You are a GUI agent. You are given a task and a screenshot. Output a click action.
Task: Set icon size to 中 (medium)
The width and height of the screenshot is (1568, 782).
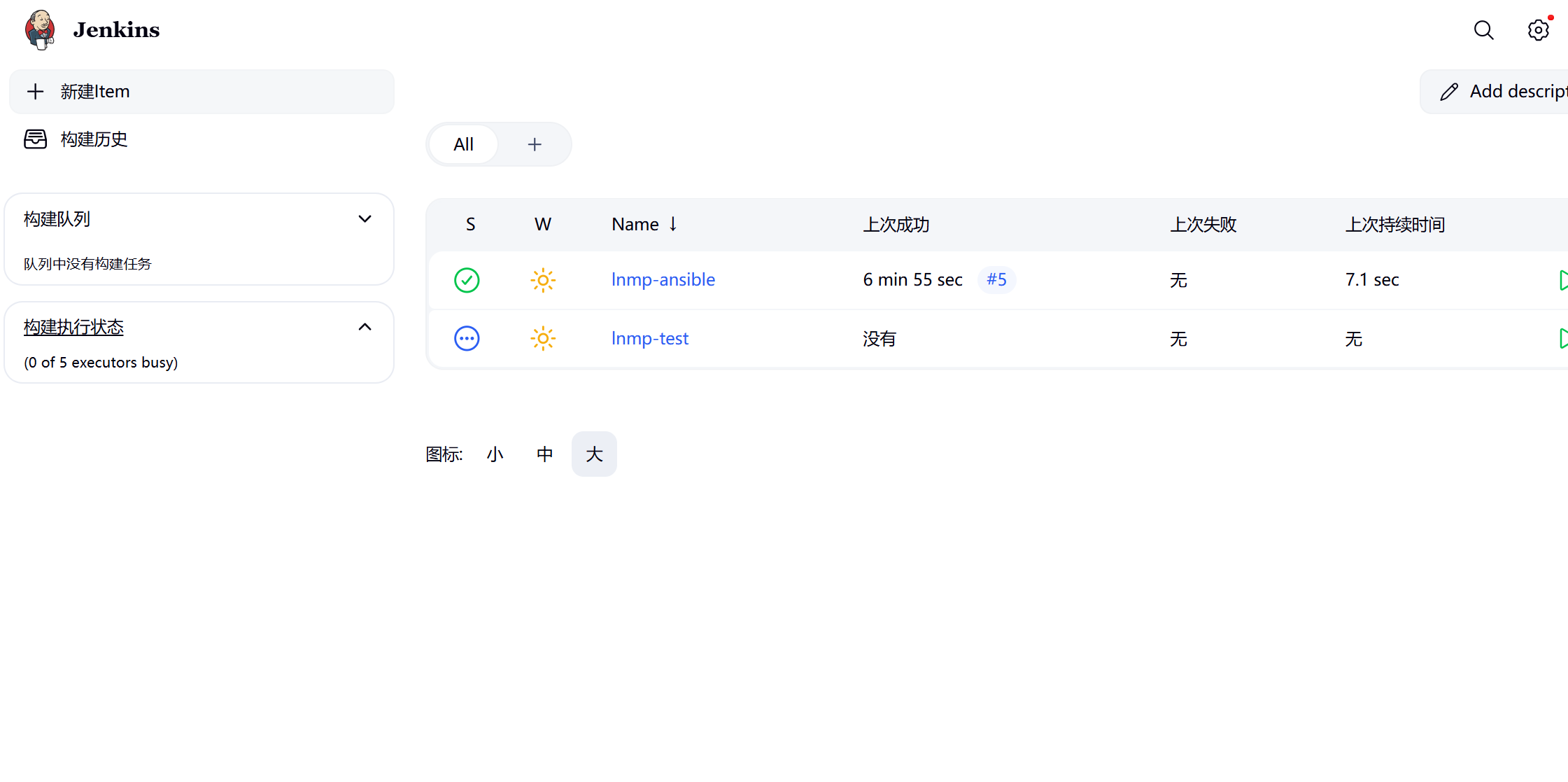coord(544,454)
